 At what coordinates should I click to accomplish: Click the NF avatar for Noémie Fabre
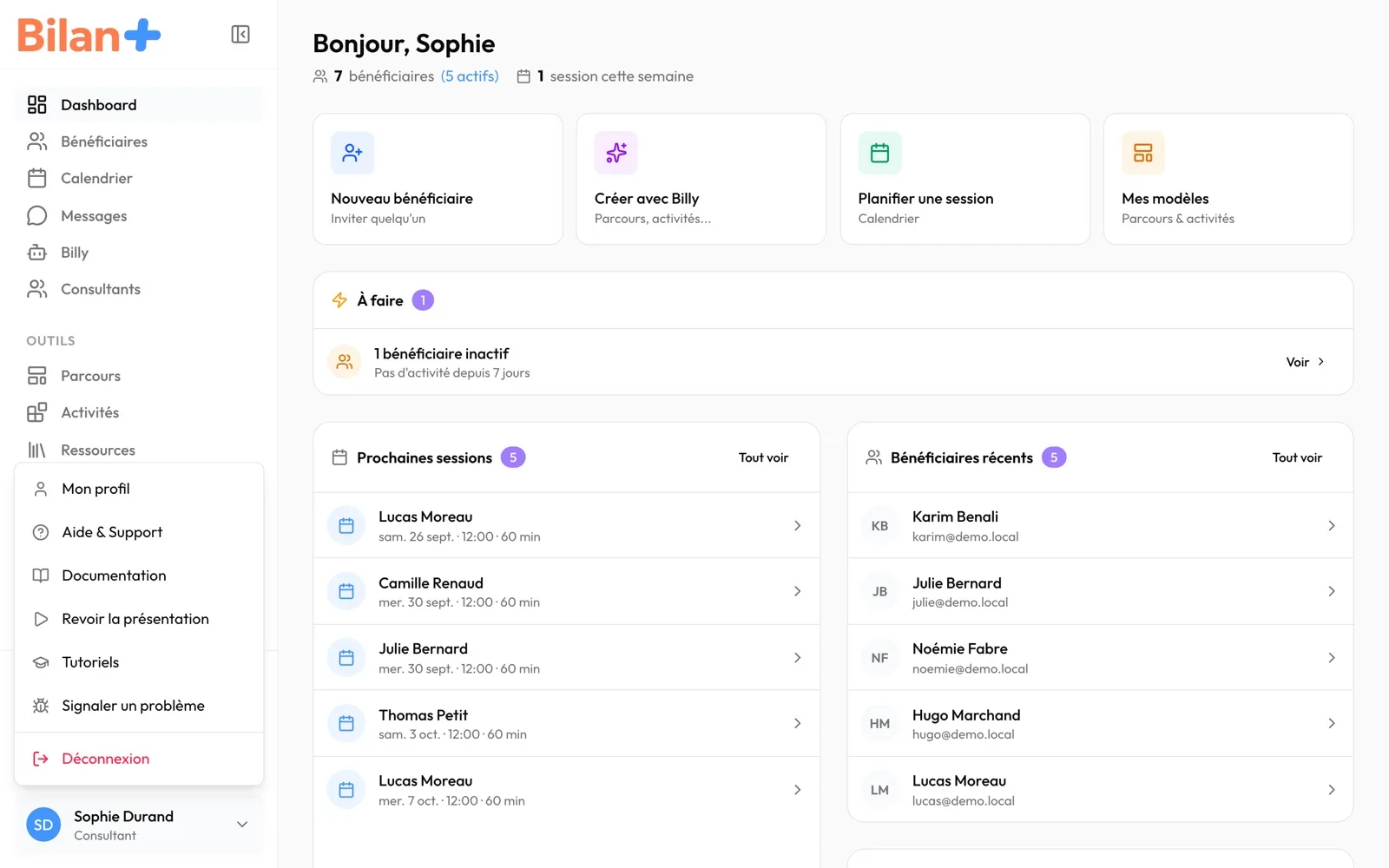(879, 658)
